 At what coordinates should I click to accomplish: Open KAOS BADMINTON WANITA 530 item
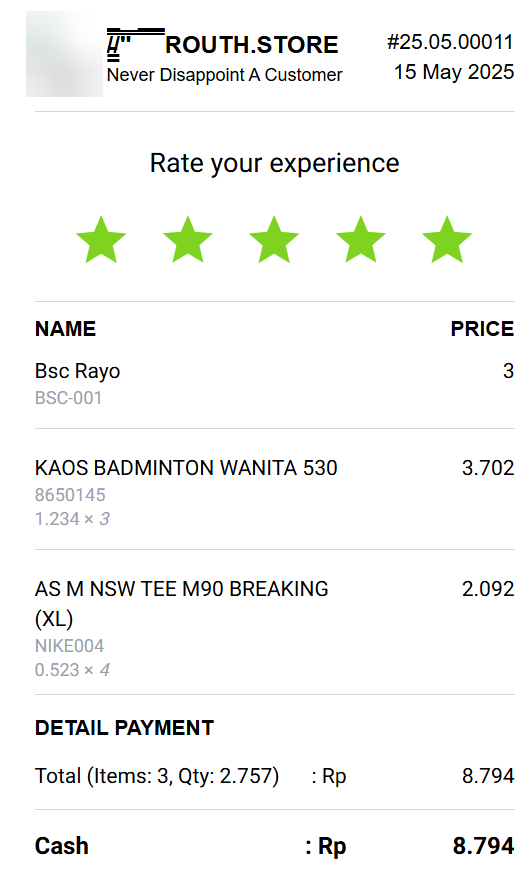(186, 468)
